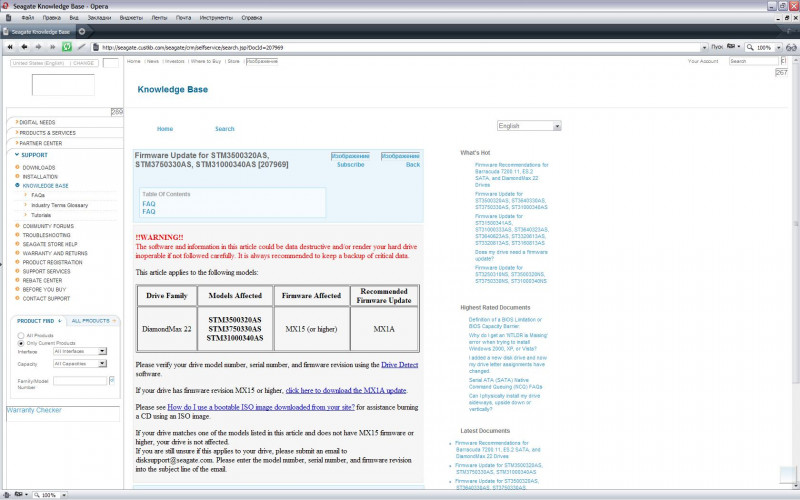This screenshot has width=800, height=500.
Task: Click the URL address bar
Action: point(399,47)
